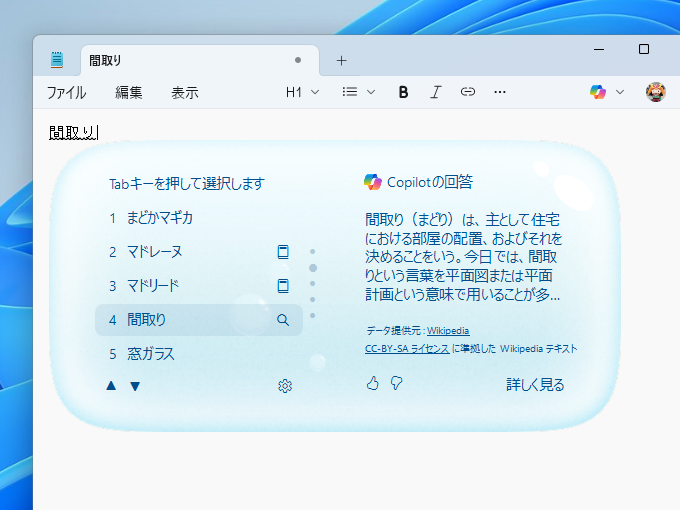The width and height of the screenshot is (680, 510).
Task: Open the Wikipedia source link
Action: [x=448, y=331]
